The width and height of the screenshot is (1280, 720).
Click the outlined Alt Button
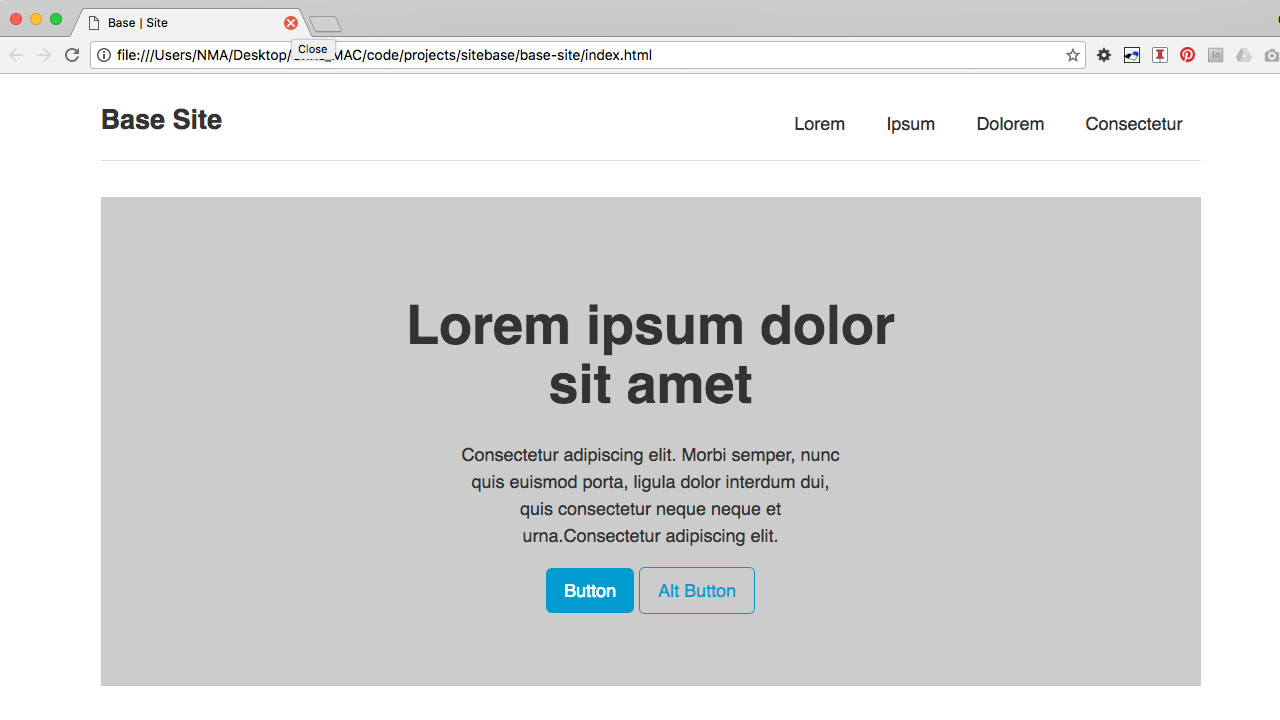(x=696, y=591)
